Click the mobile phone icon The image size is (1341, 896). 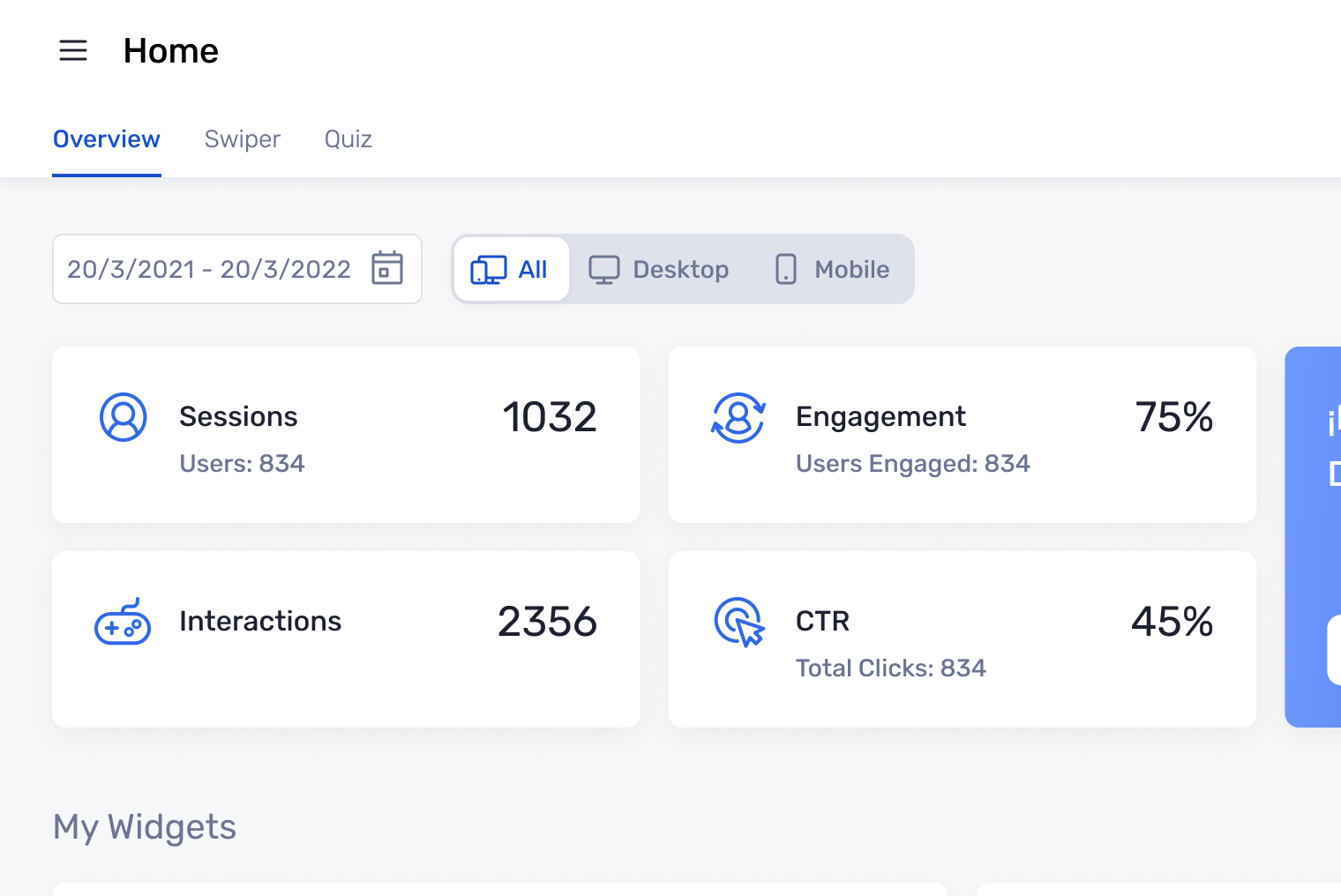click(x=785, y=269)
